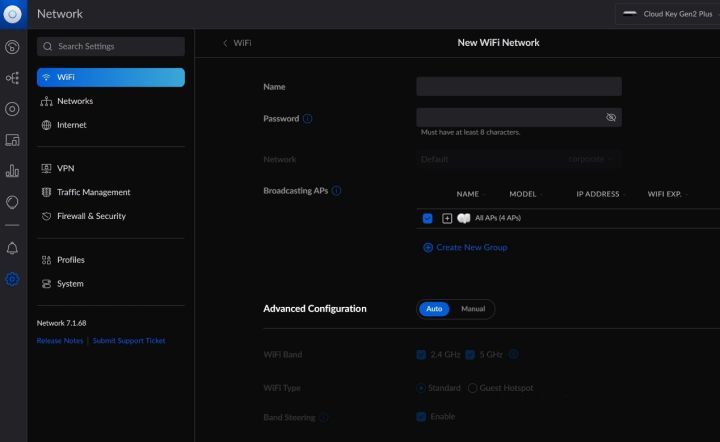Open Release Notes link

coord(60,341)
